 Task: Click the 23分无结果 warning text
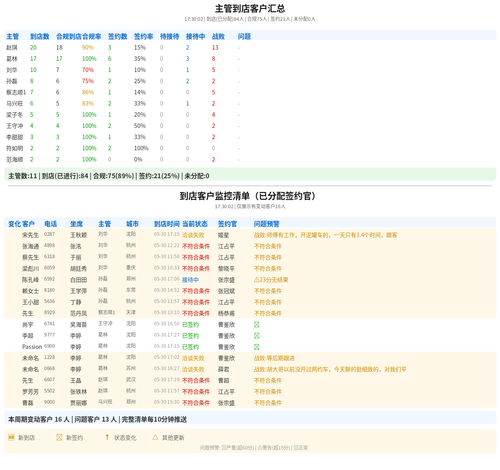pyautogui.click(x=271, y=280)
